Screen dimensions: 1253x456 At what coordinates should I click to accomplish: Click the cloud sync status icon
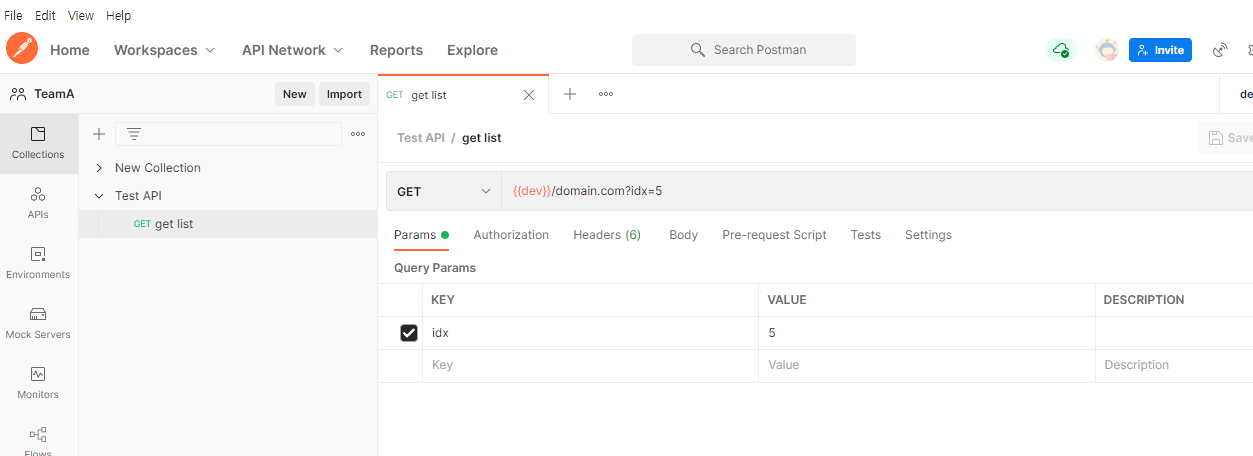coord(1060,50)
